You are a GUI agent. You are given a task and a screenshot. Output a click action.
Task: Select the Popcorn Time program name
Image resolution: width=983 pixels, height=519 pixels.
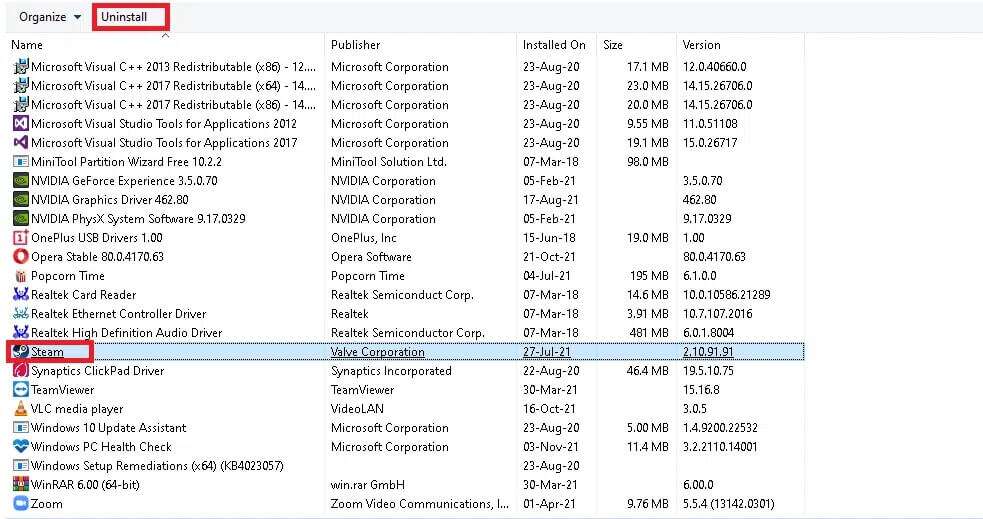(x=68, y=276)
